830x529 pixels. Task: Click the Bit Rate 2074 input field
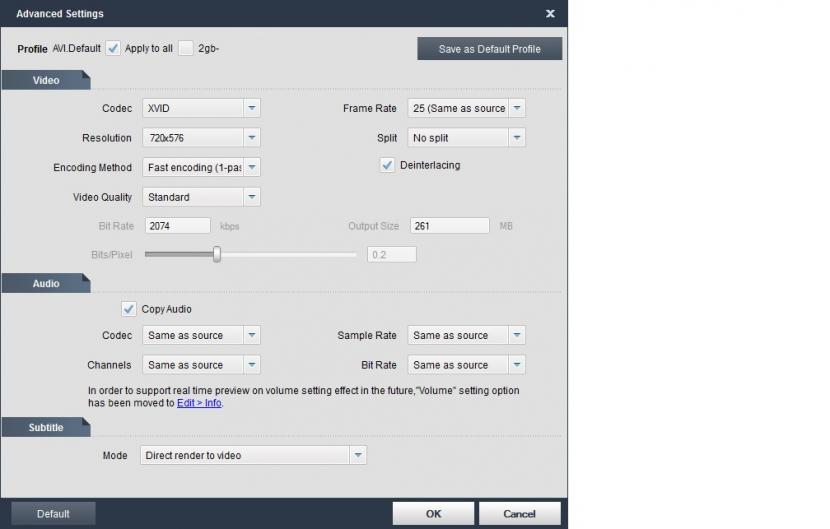(x=177, y=226)
